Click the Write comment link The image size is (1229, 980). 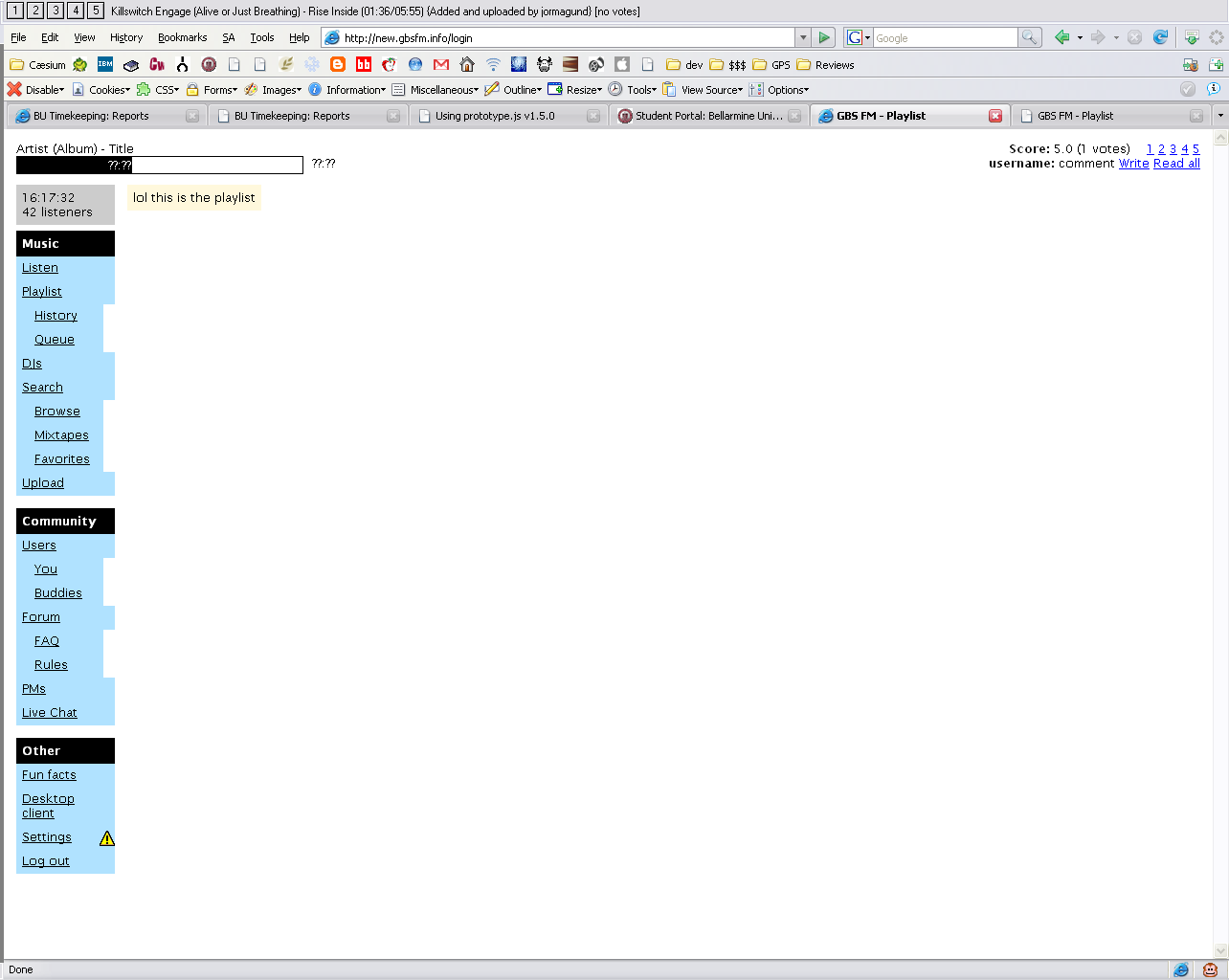[x=1134, y=164]
